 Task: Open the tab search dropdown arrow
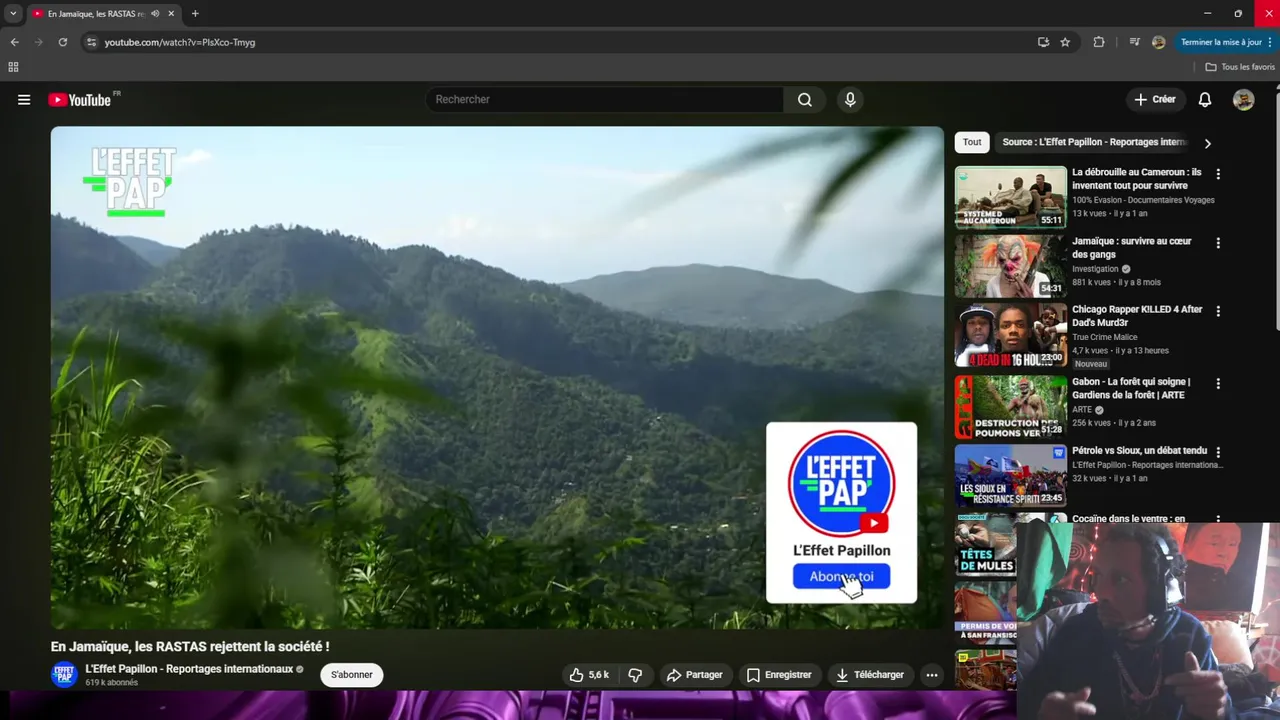coord(13,14)
